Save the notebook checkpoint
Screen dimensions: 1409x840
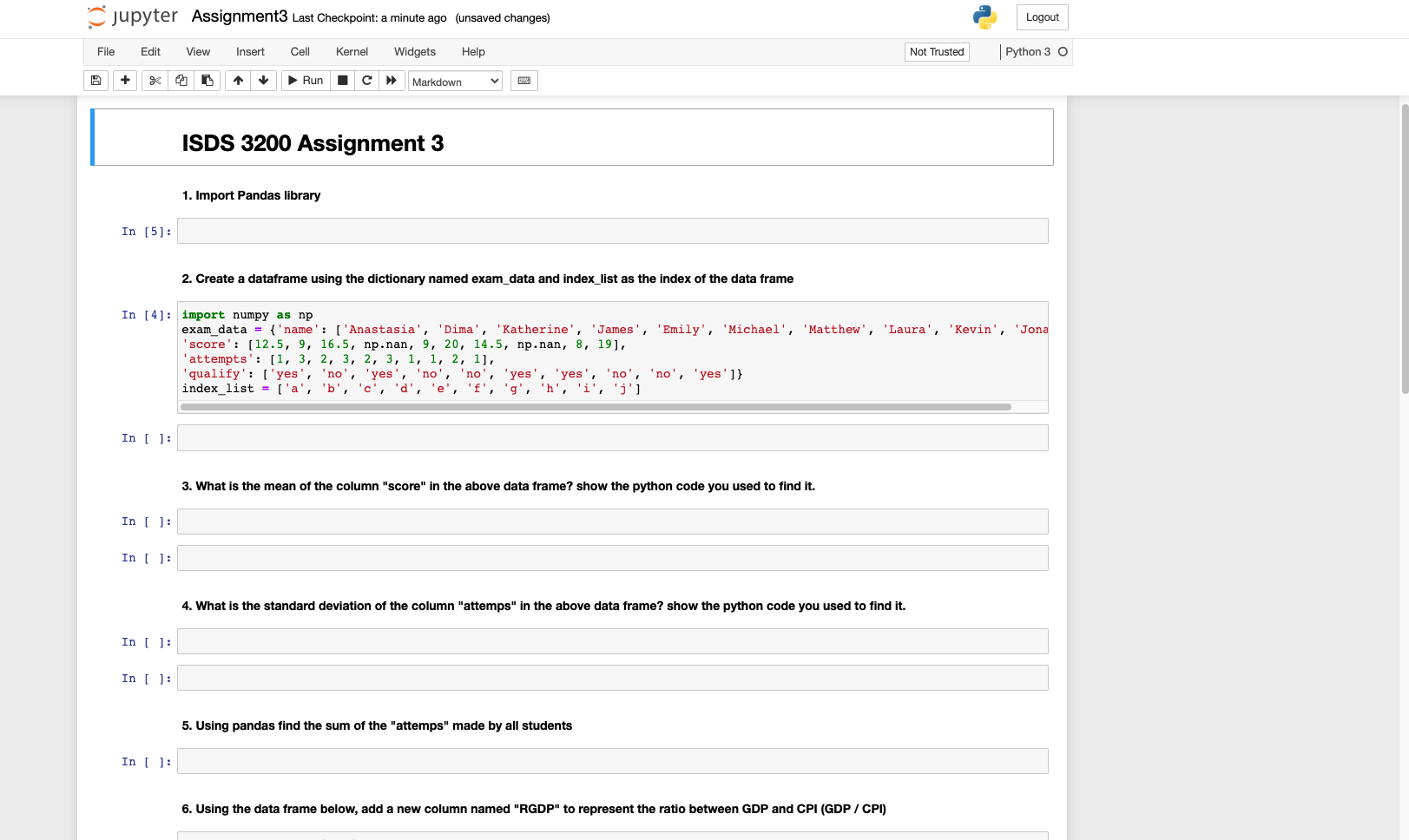95,80
